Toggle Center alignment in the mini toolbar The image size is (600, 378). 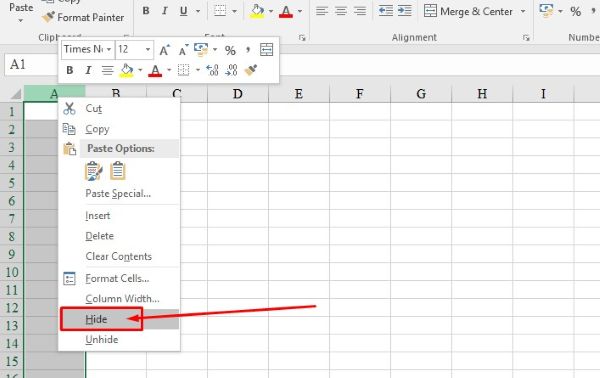click(x=108, y=70)
